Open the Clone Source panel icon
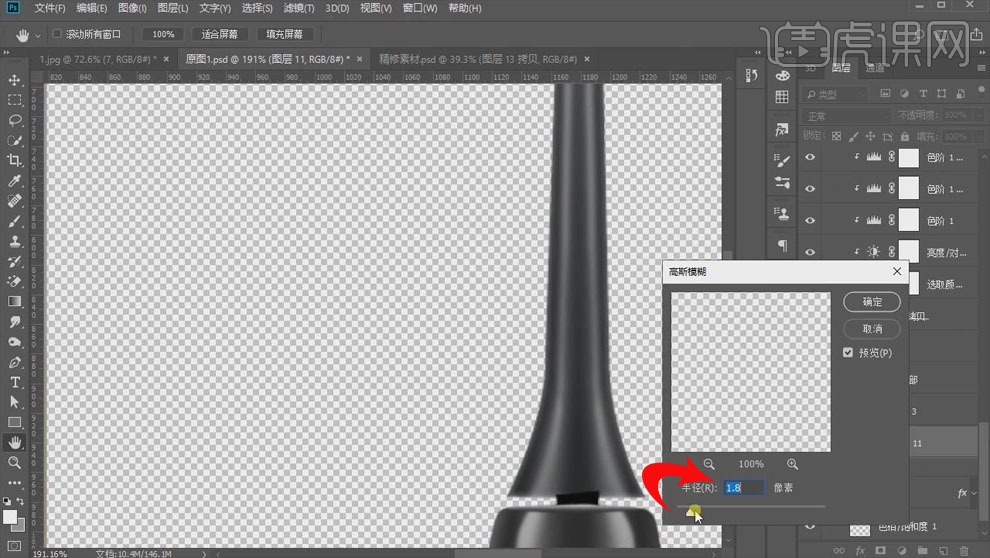This screenshot has height=558, width=990. (782, 213)
